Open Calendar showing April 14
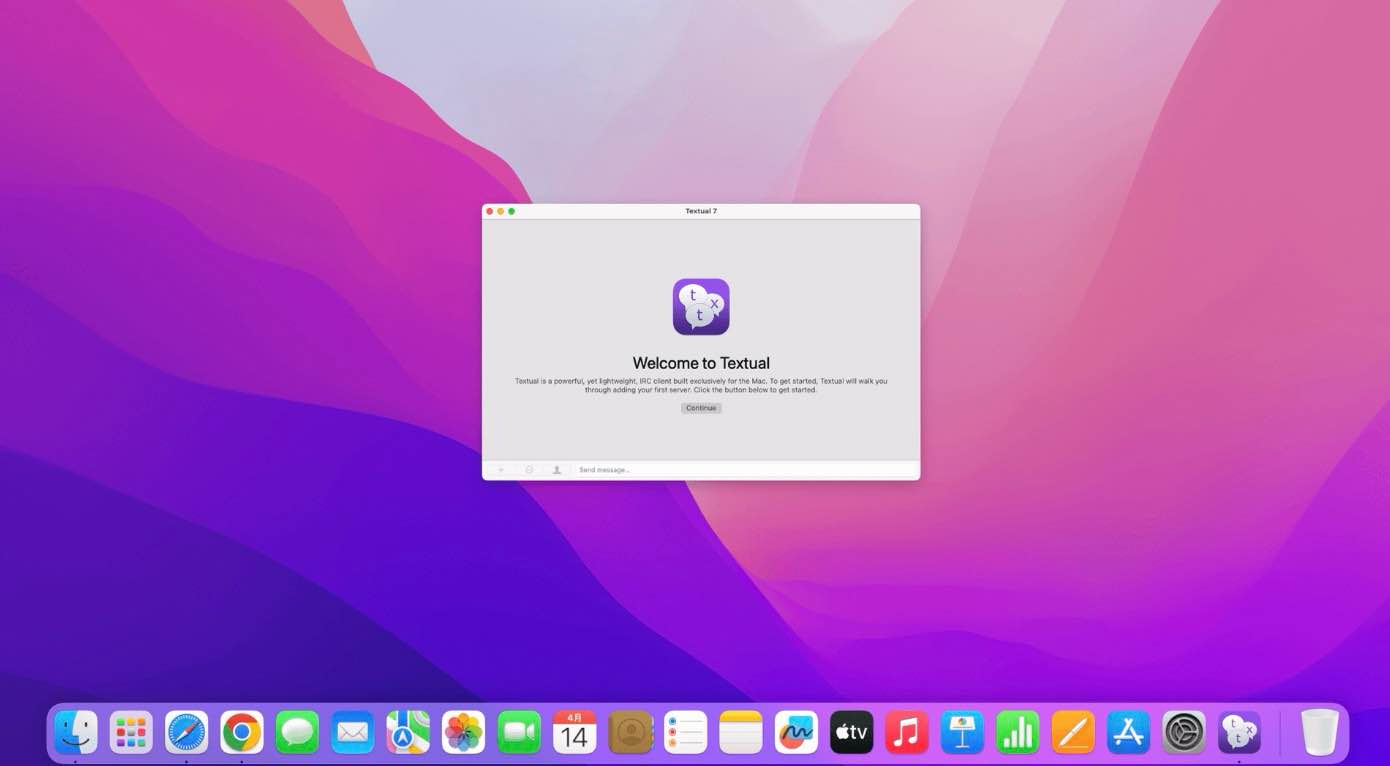 point(574,732)
